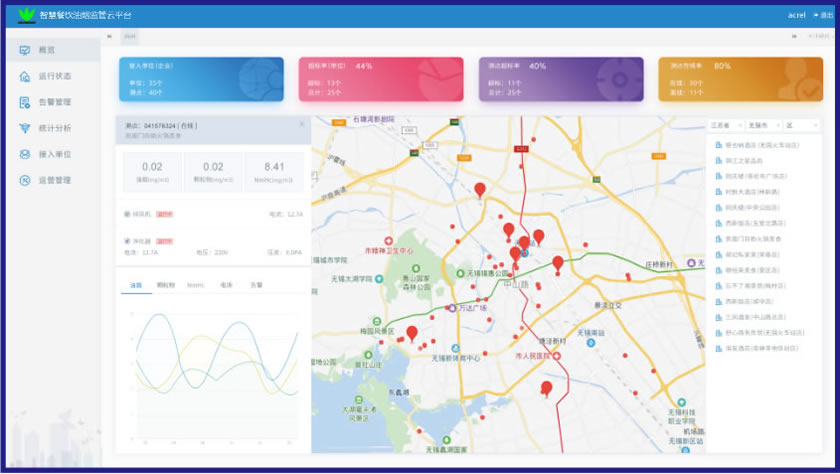
Task: Select the 接入单位 access unit icon
Action: pos(25,154)
